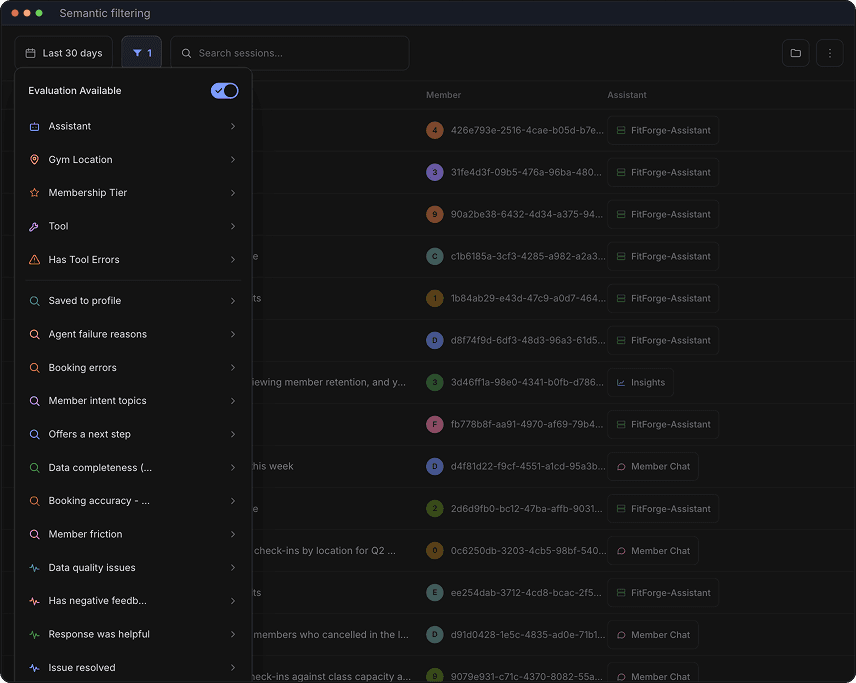Screen dimensions: 856x683
Task: Select the Issue resolved filter
Action: [x=133, y=668]
